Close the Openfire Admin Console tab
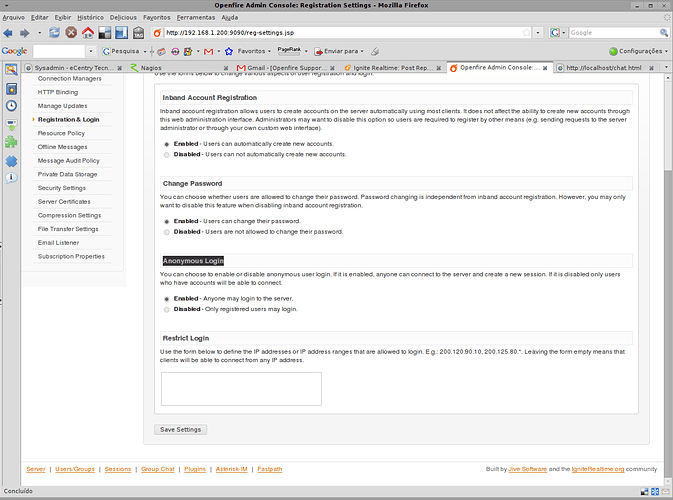673x500 pixels. (x=545, y=68)
